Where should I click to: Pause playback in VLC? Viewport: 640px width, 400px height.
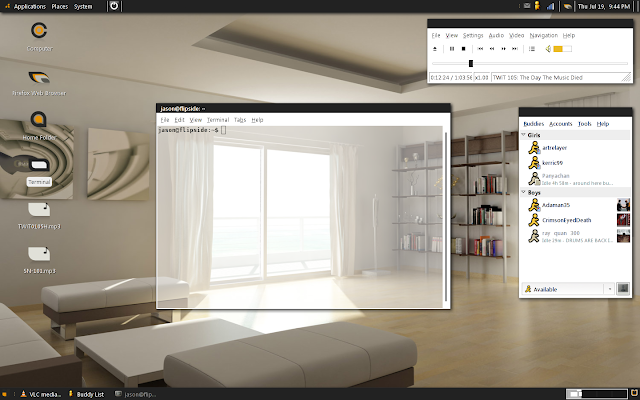pos(451,49)
